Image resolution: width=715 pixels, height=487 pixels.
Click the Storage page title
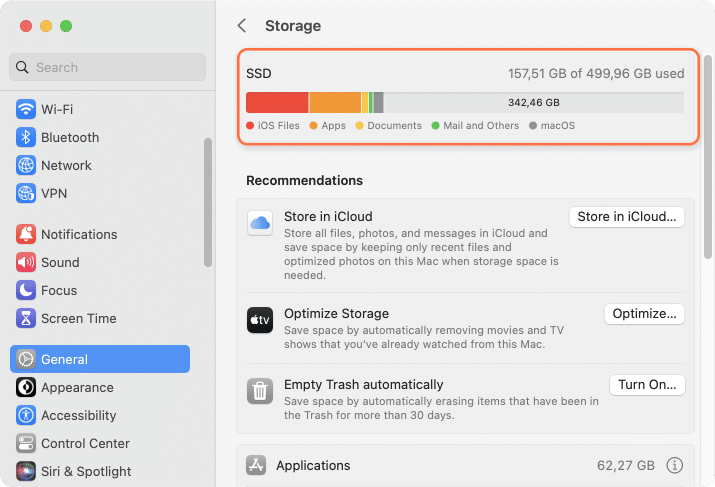tap(293, 26)
